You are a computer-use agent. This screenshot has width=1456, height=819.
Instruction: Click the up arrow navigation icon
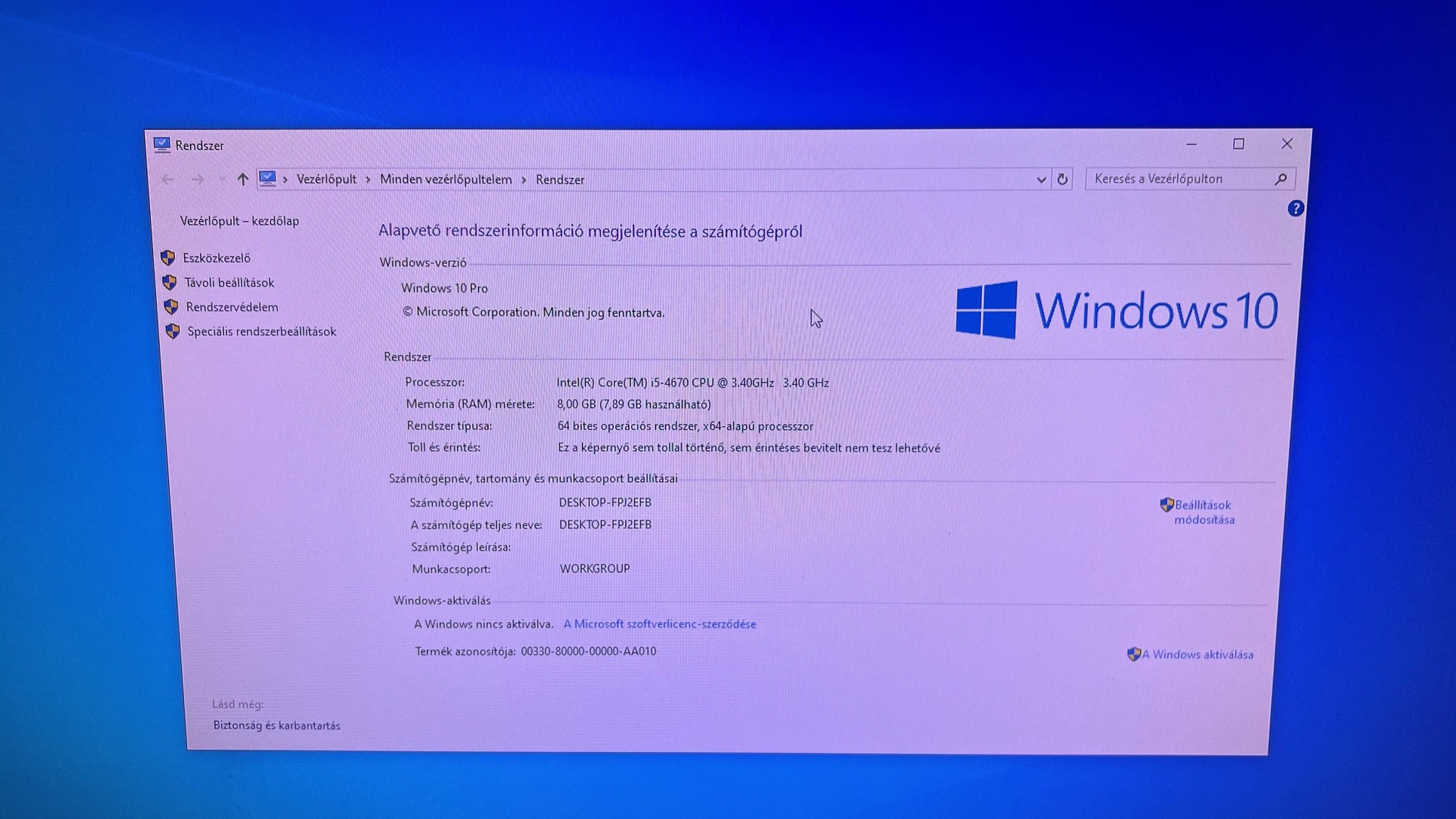242,179
